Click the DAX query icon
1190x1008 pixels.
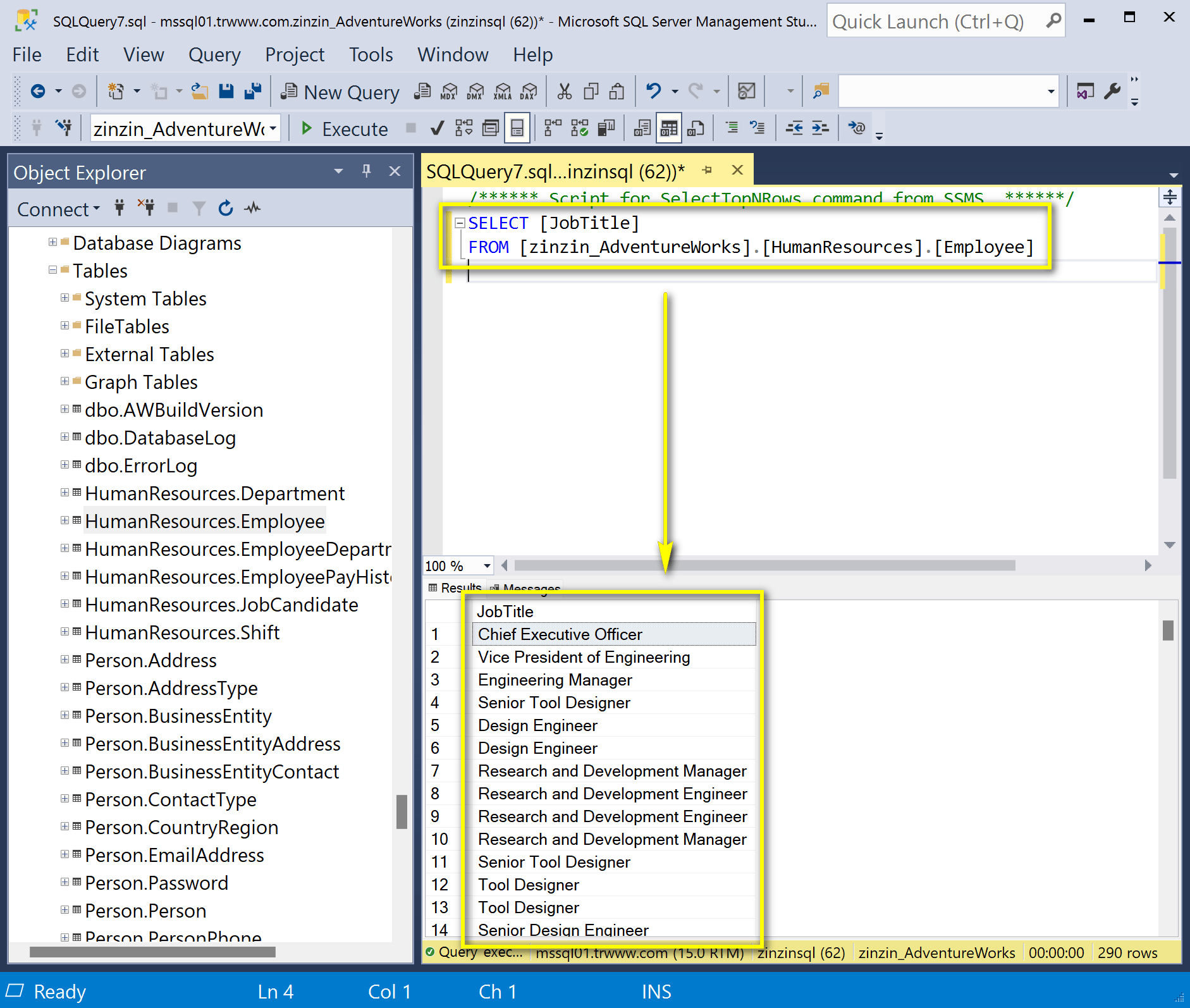coord(529,92)
